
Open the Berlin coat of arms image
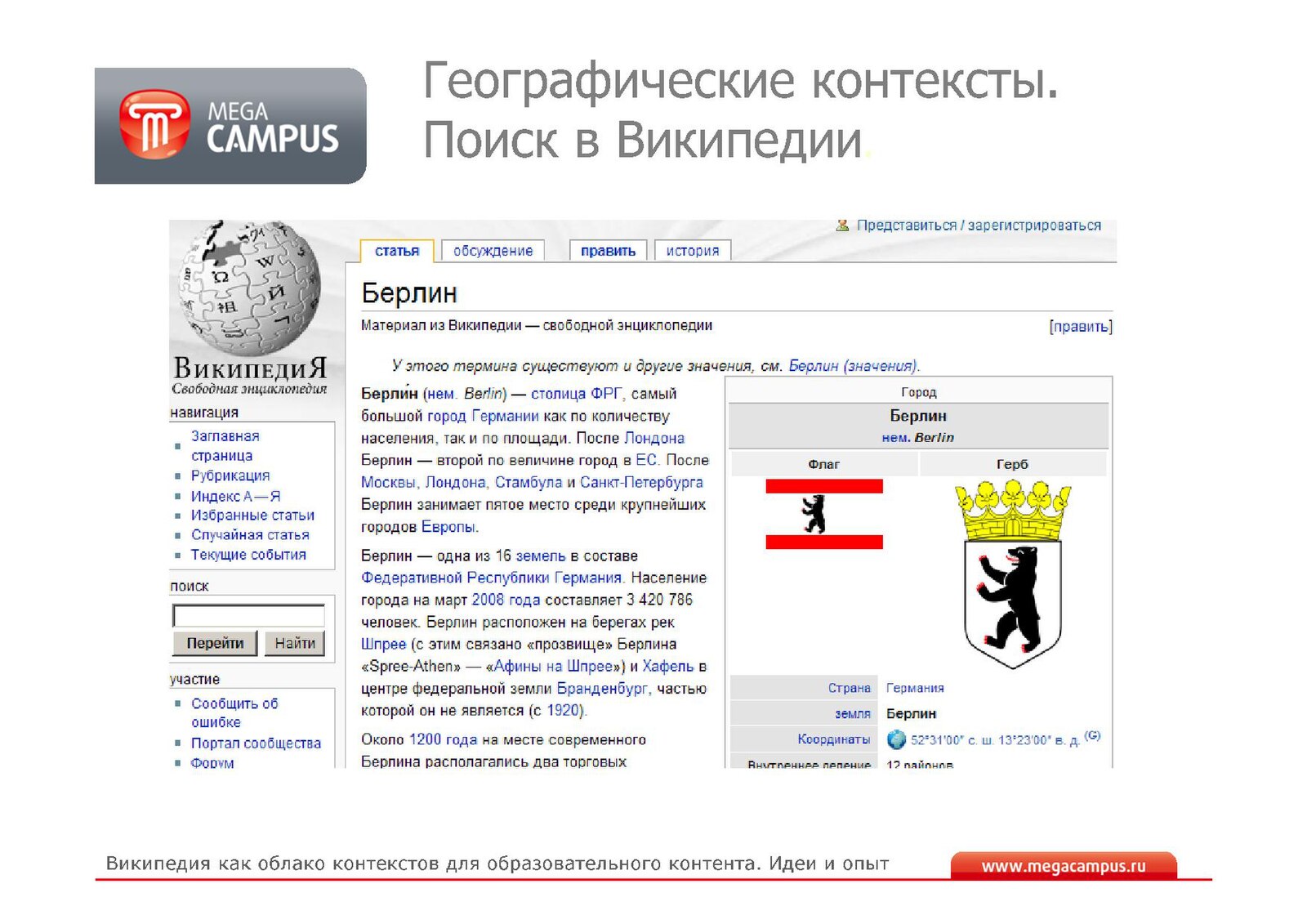[x=1012, y=574]
